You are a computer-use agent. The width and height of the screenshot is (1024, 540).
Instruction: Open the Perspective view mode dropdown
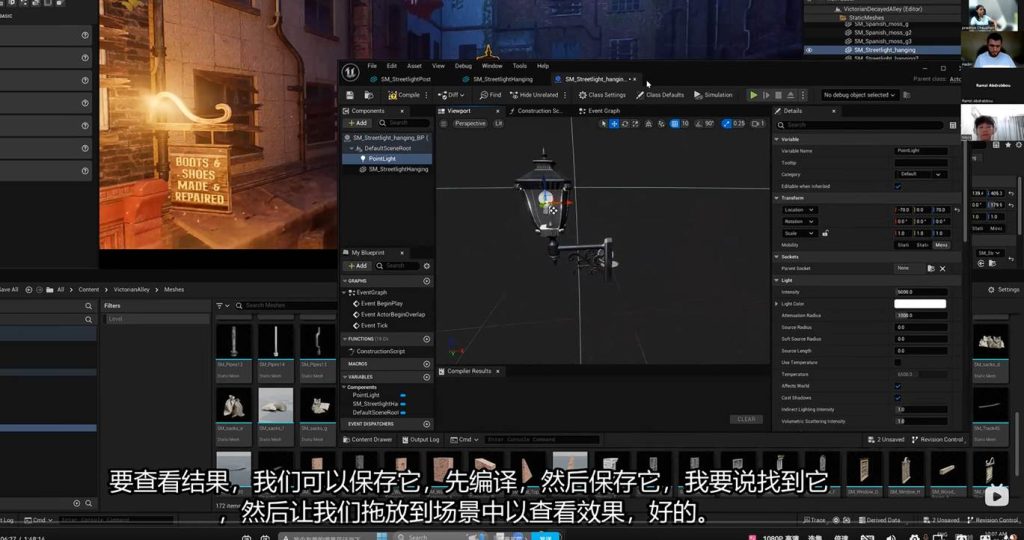point(469,123)
